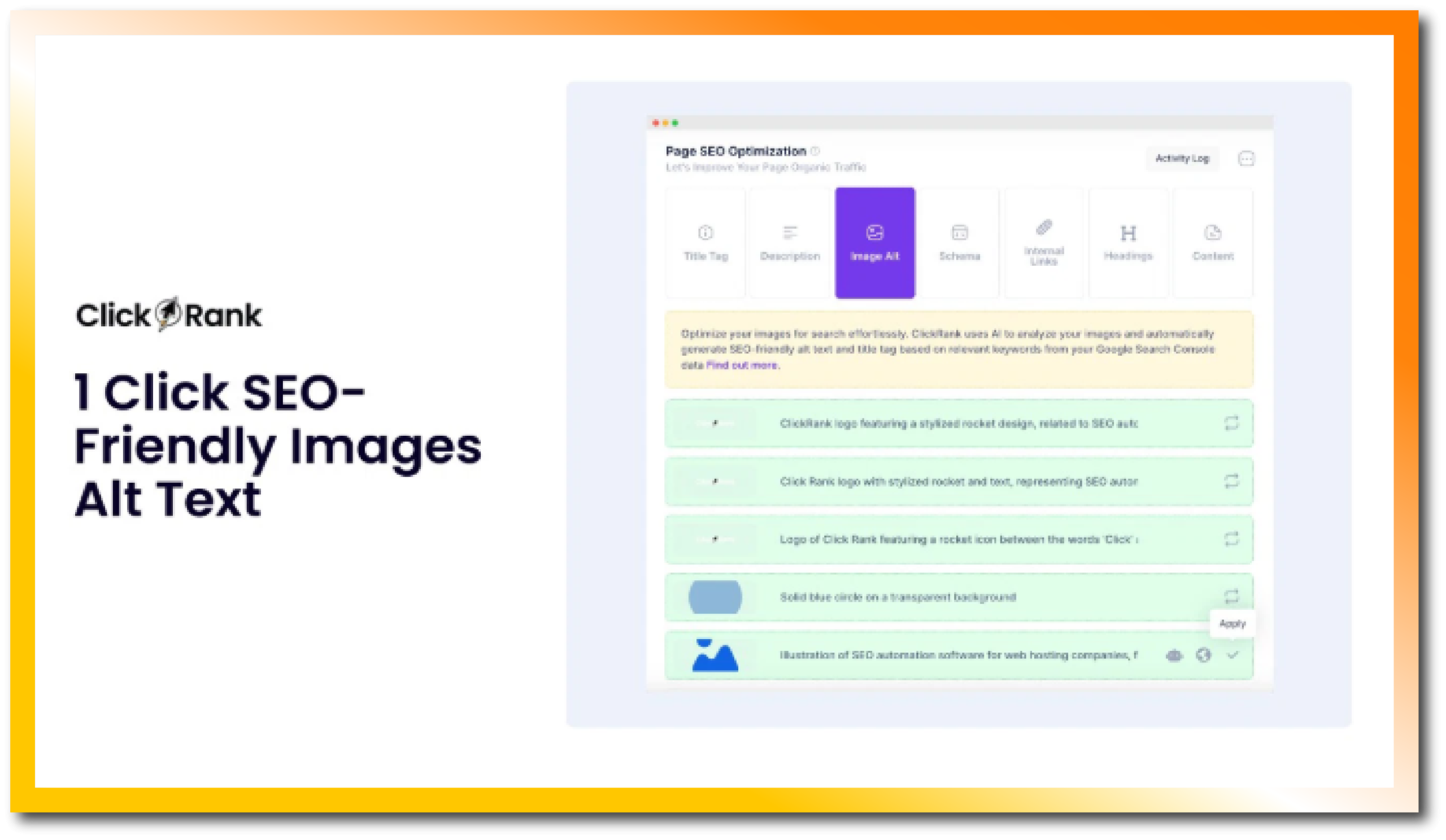Select the blue circle image thumbnail
This screenshot has height=840, width=1446.
pos(715,597)
